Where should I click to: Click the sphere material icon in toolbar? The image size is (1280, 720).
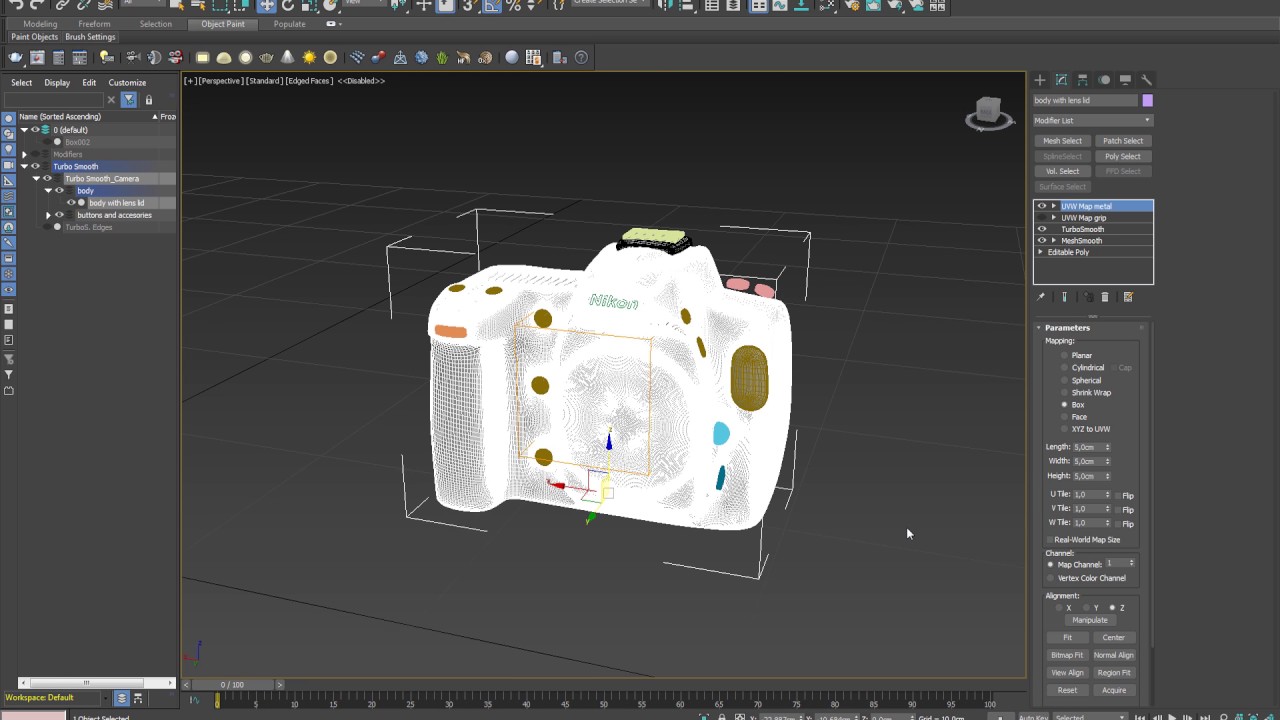pos(512,57)
